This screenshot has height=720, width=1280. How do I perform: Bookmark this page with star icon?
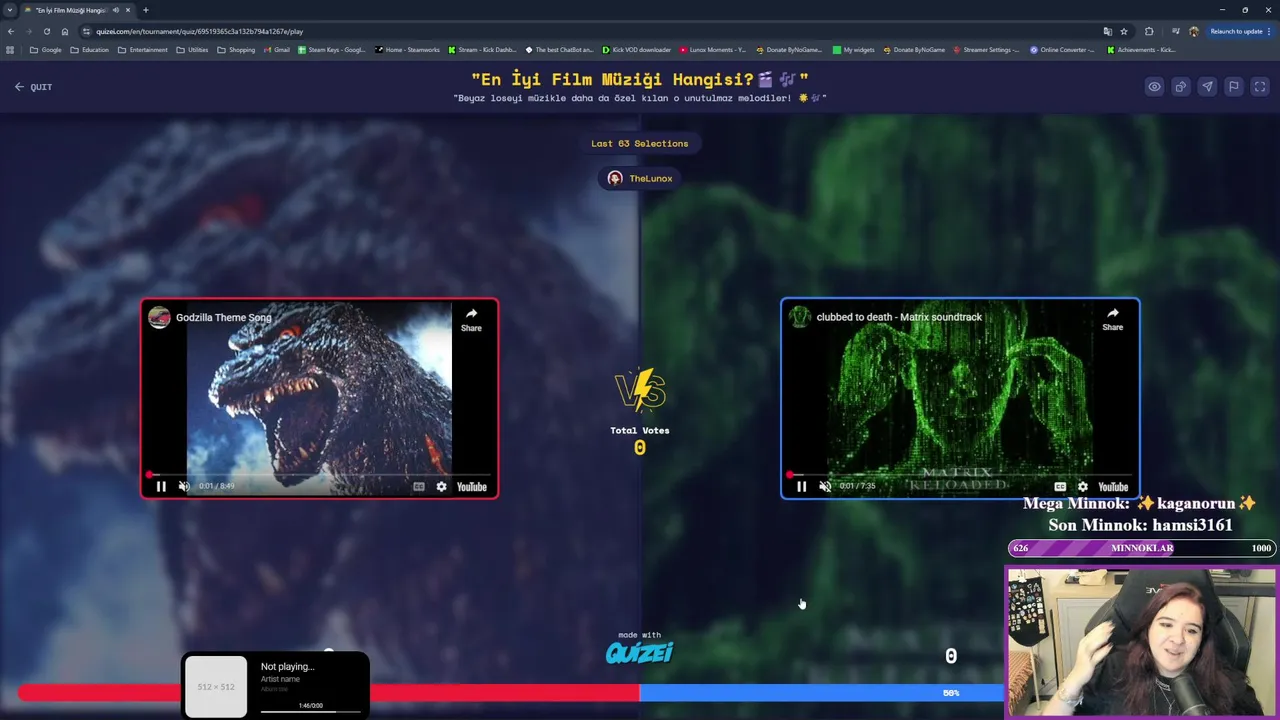[x=1124, y=31]
